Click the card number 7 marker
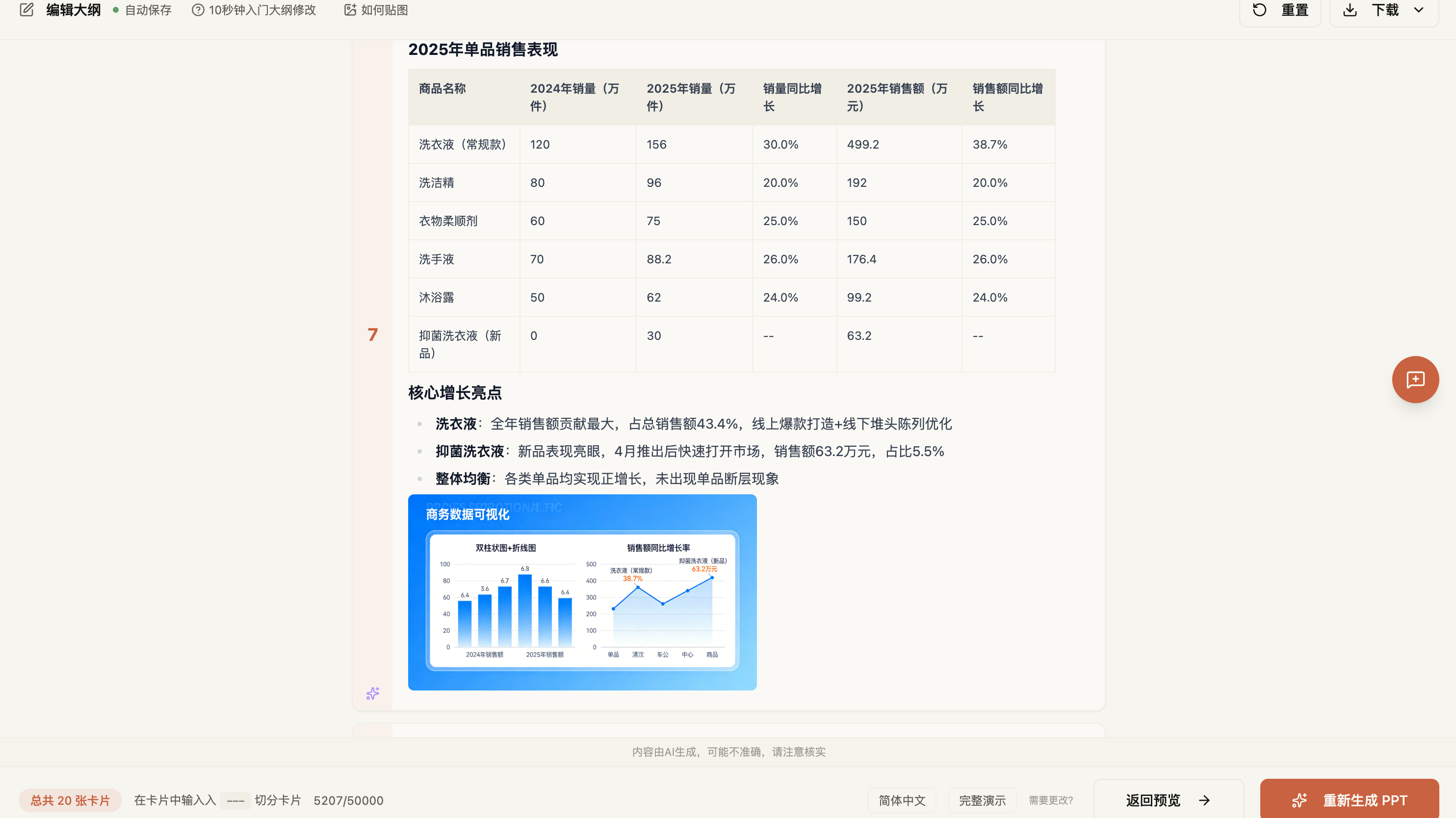 point(372,334)
